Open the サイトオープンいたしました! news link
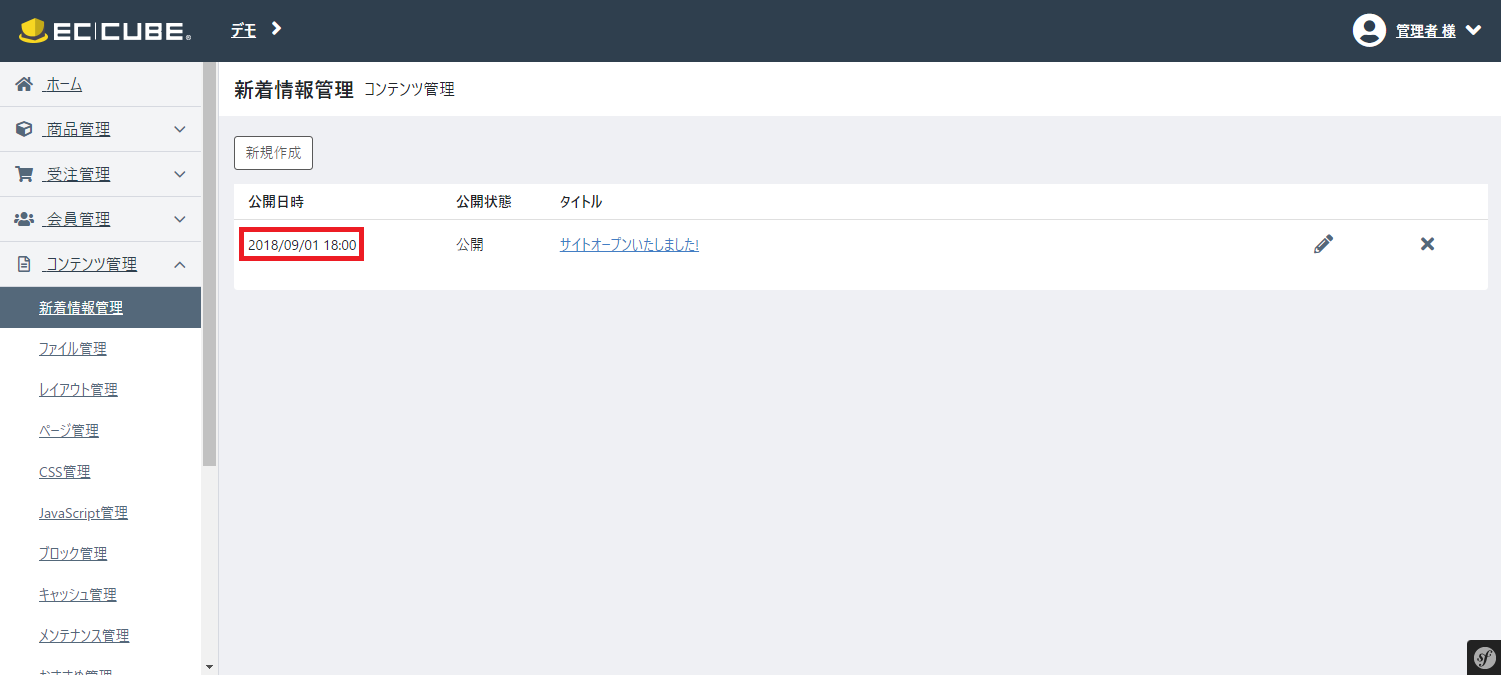1501x675 pixels. (x=629, y=243)
